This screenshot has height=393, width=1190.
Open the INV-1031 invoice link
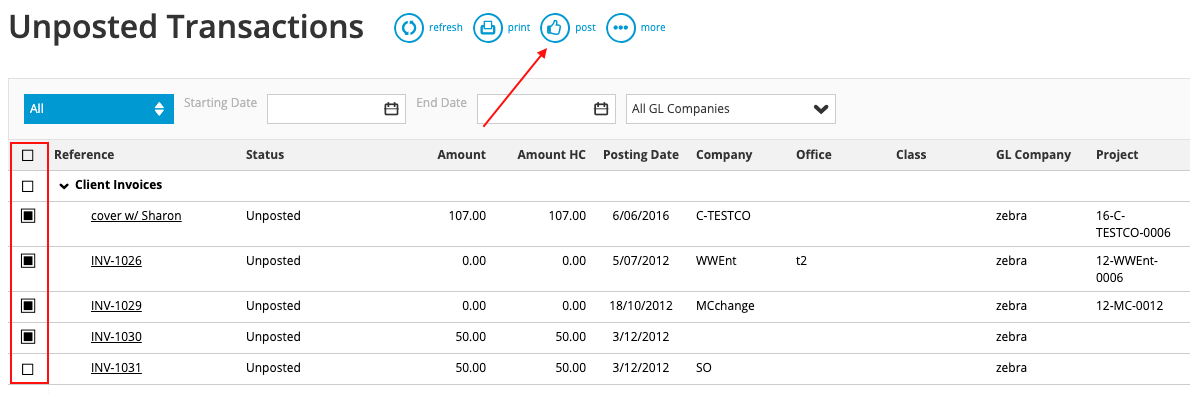116,368
